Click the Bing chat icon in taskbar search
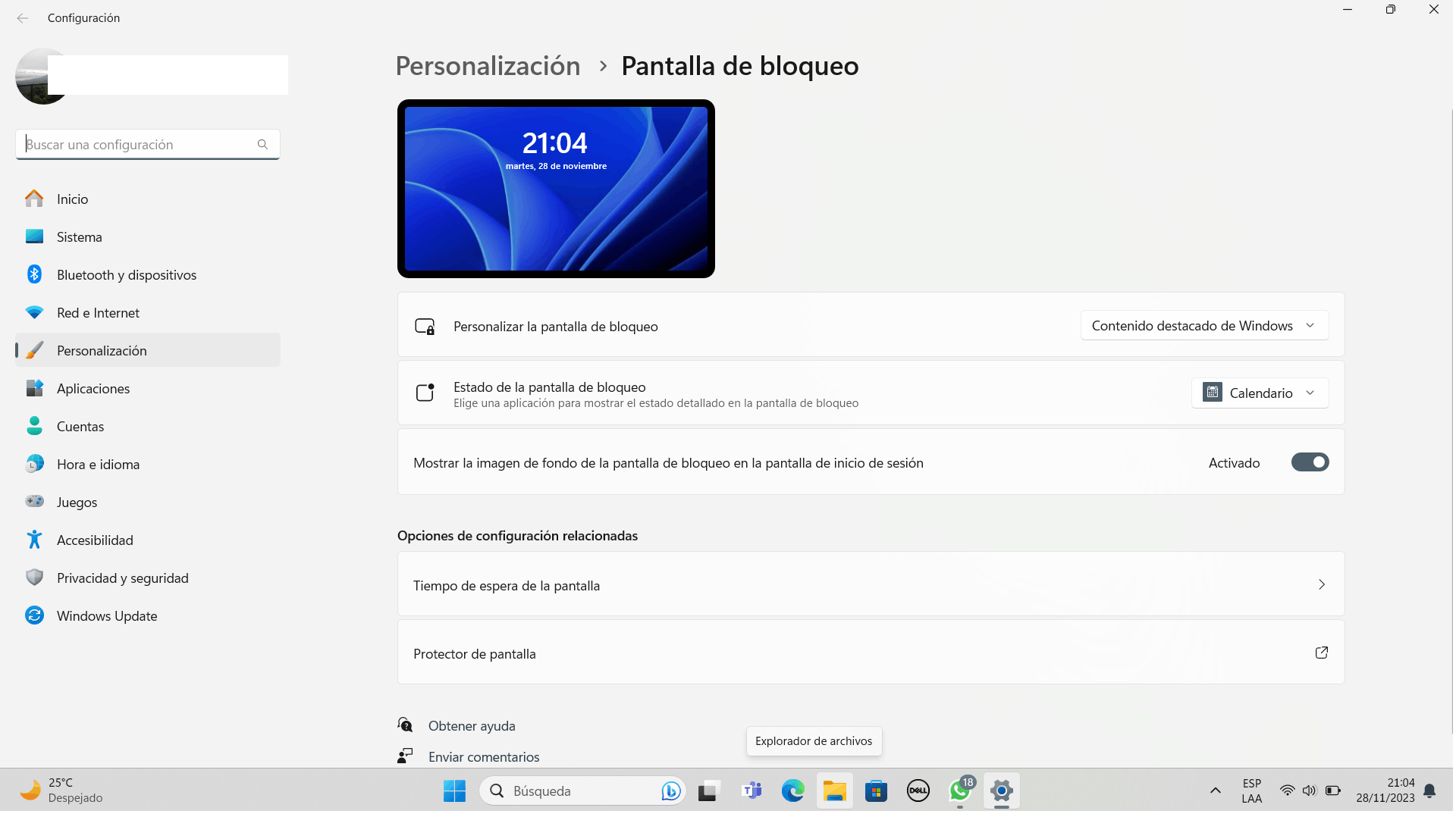1456x814 pixels. click(671, 791)
